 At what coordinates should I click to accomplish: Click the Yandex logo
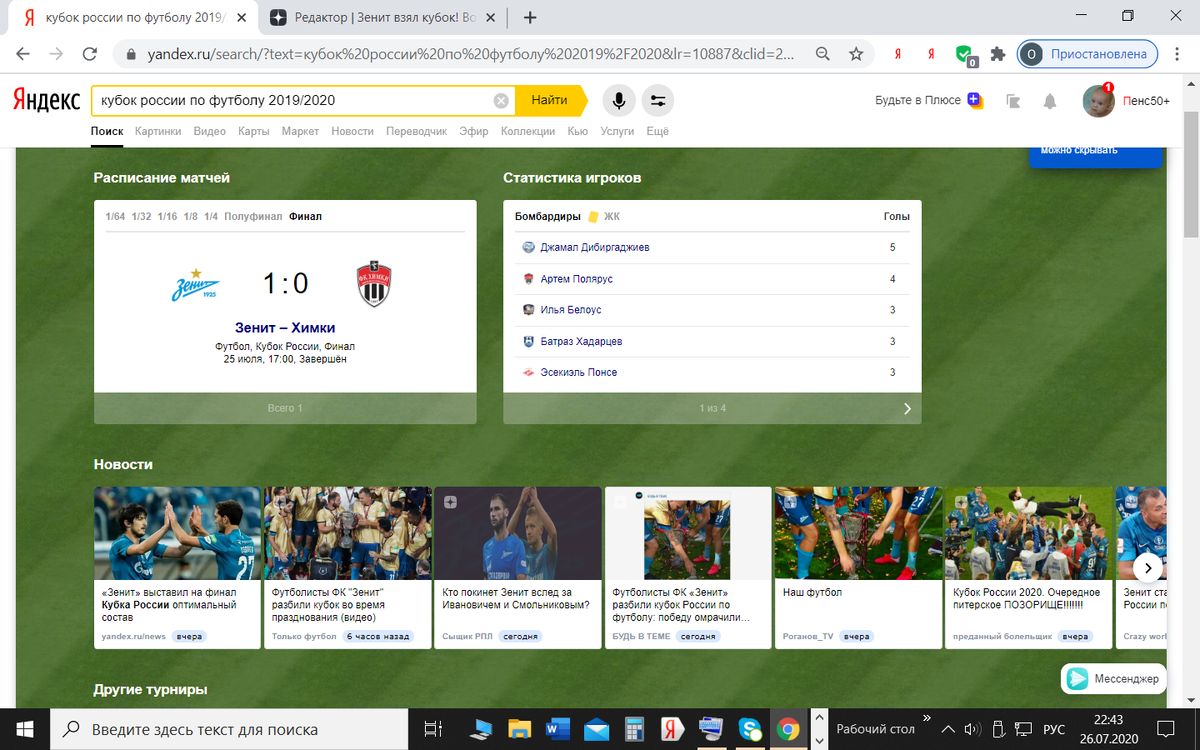coord(46,100)
